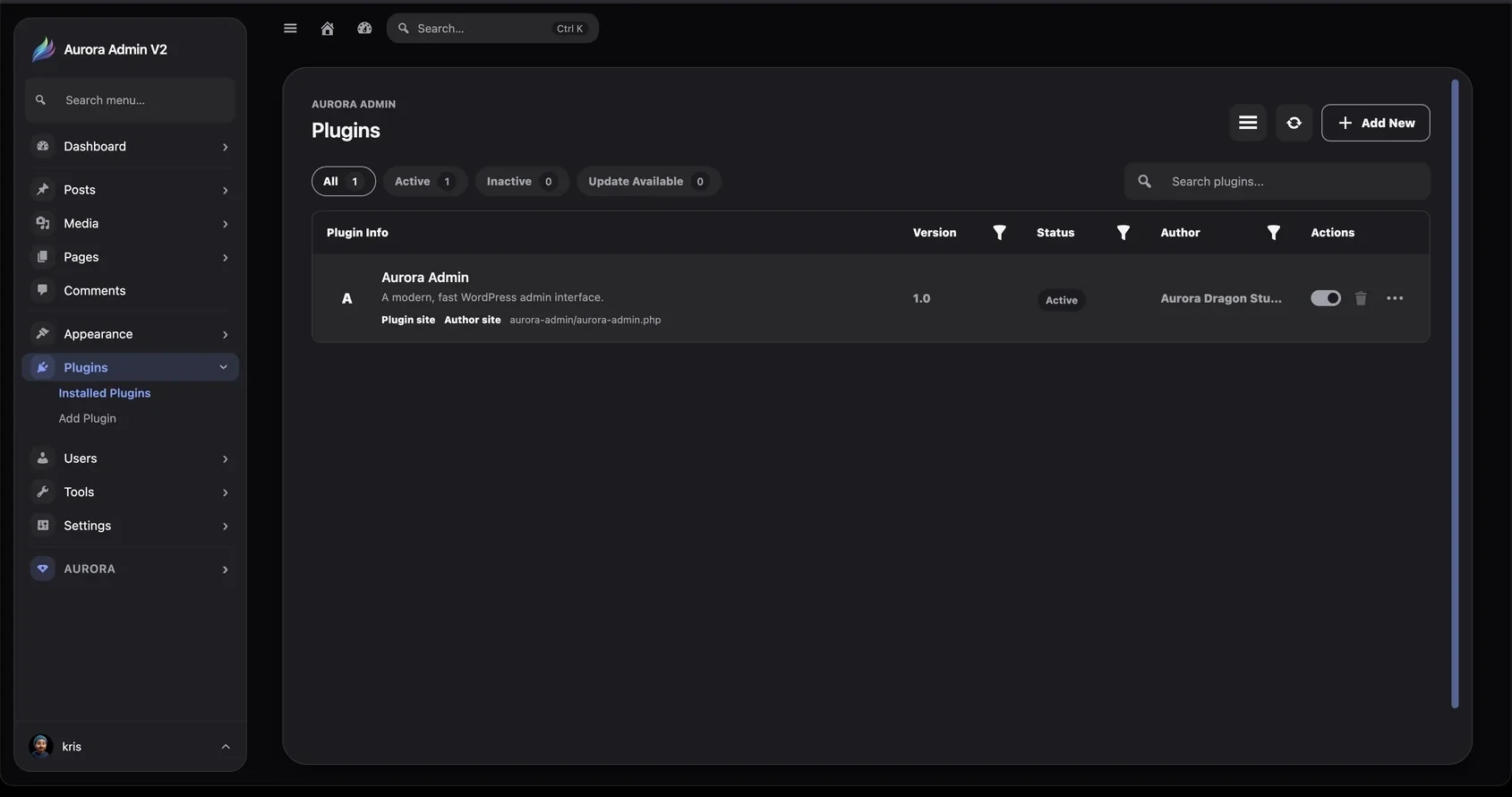Click the Media icon in sidebar

42,223
